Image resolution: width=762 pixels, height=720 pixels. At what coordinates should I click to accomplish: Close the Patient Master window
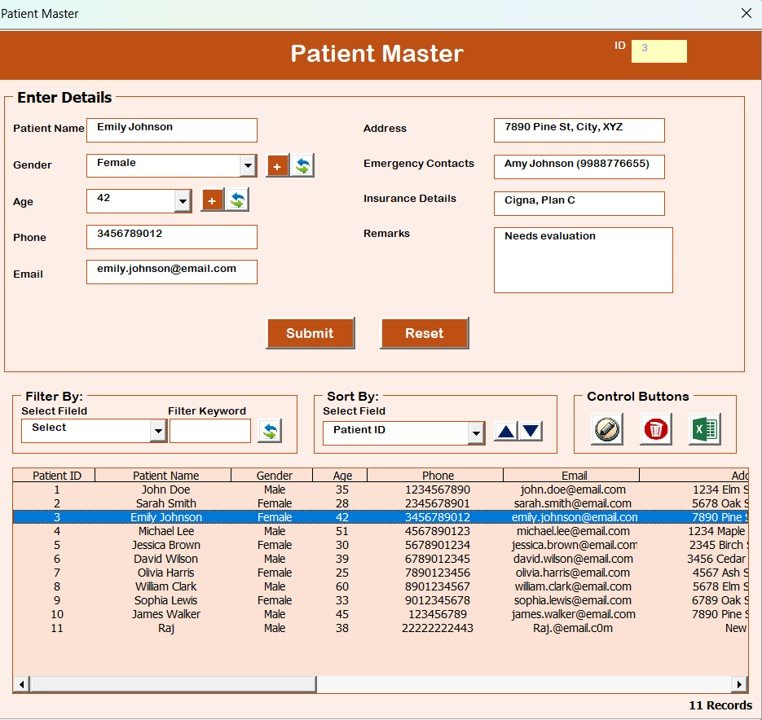coord(746,13)
